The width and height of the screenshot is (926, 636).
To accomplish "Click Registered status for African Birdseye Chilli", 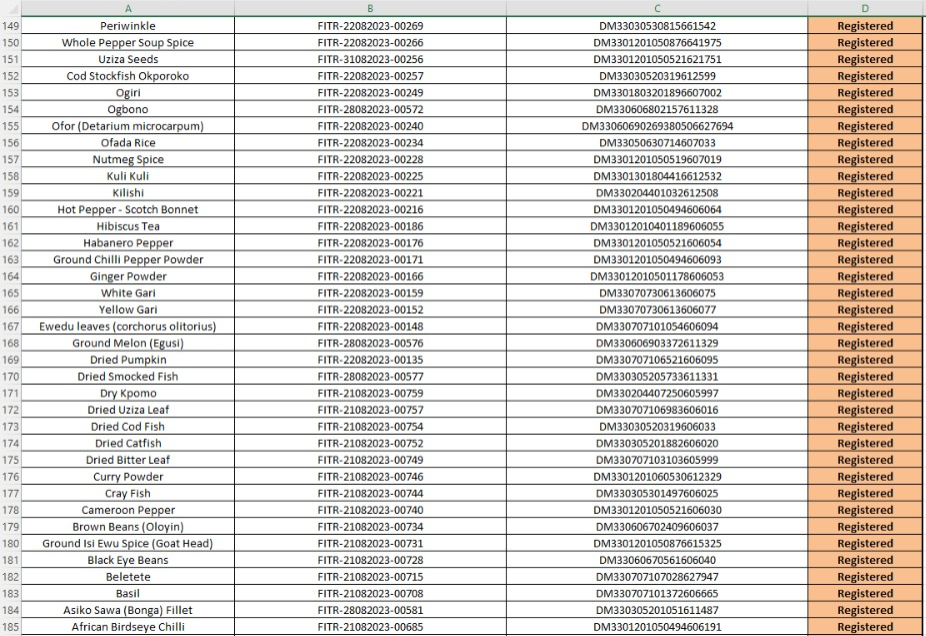I will tap(865, 627).
